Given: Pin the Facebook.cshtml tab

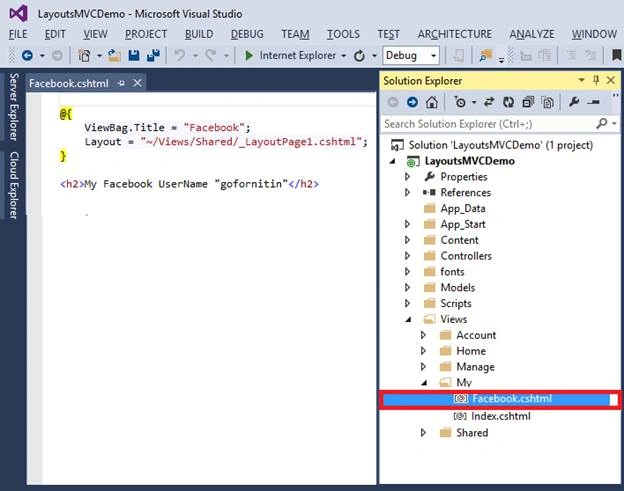Looking at the screenshot, I should (121, 83).
